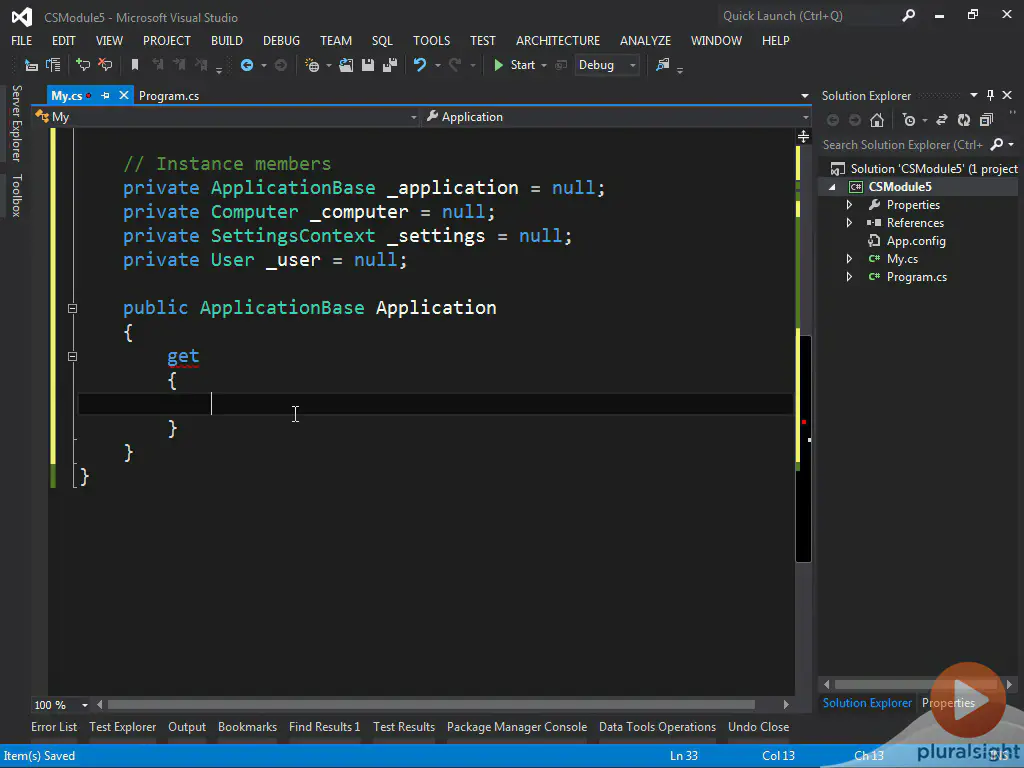The height and width of the screenshot is (768, 1024).
Task: Click the Navigate Backward toolbar icon
Action: (x=247, y=65)
